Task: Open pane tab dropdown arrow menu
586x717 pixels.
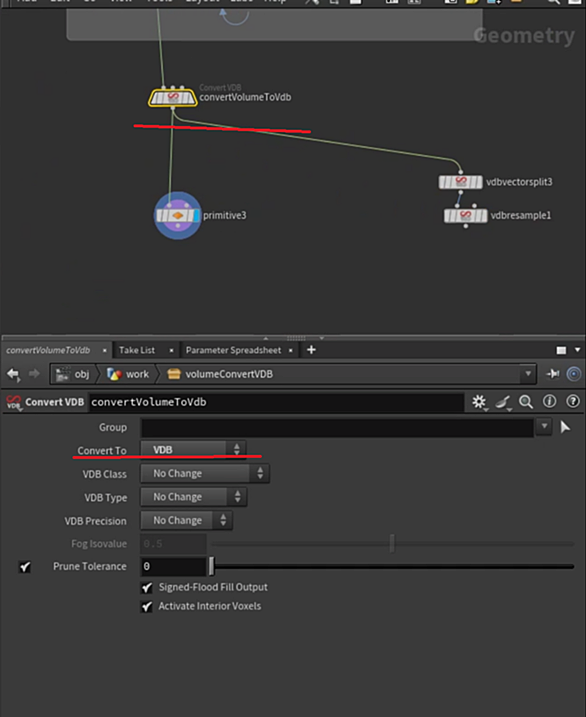Action: point(577,350)
